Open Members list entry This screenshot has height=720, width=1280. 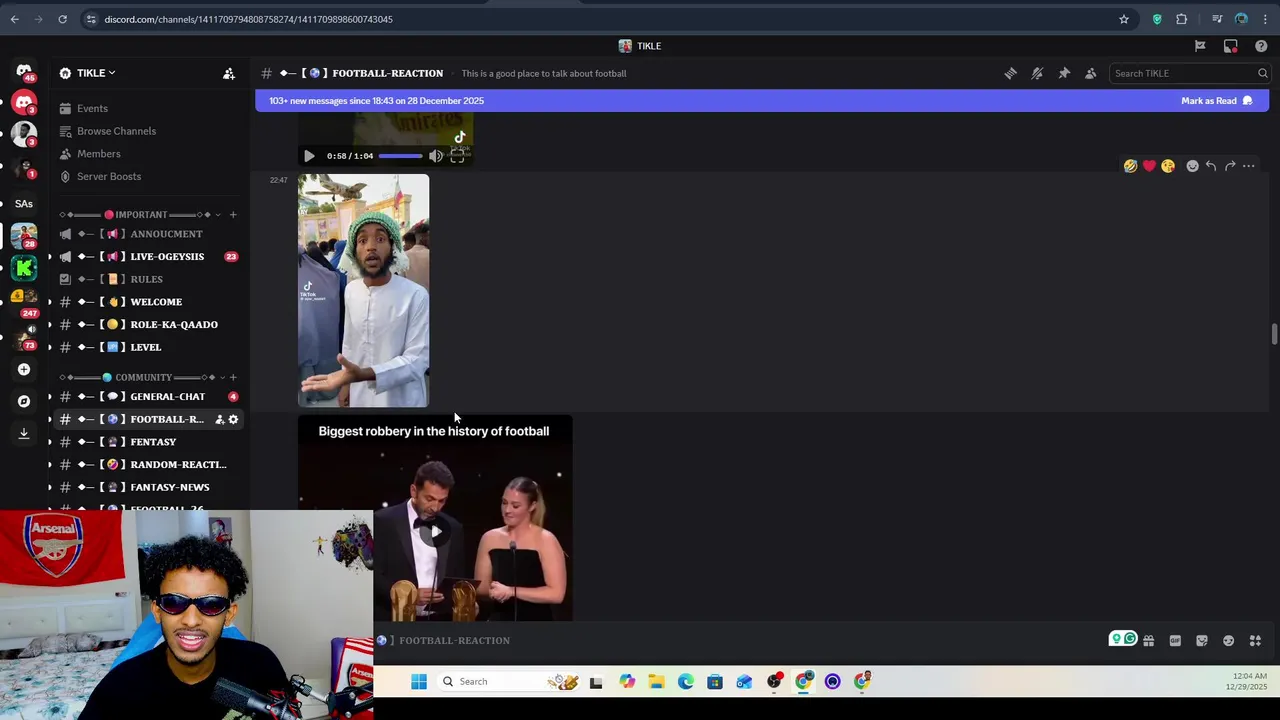148,154
